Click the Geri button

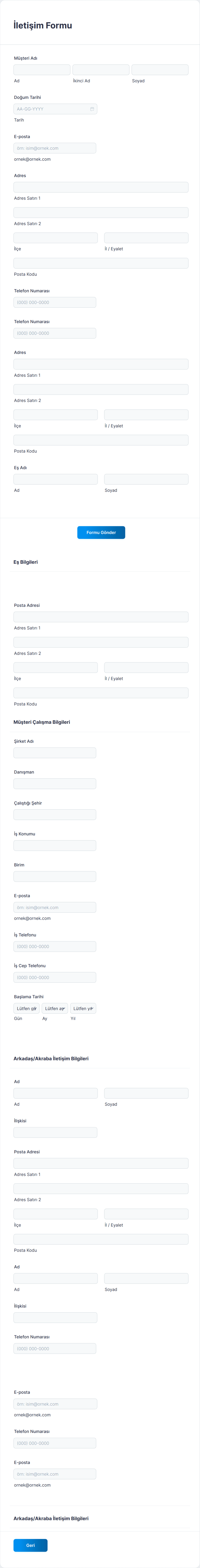30,1545
